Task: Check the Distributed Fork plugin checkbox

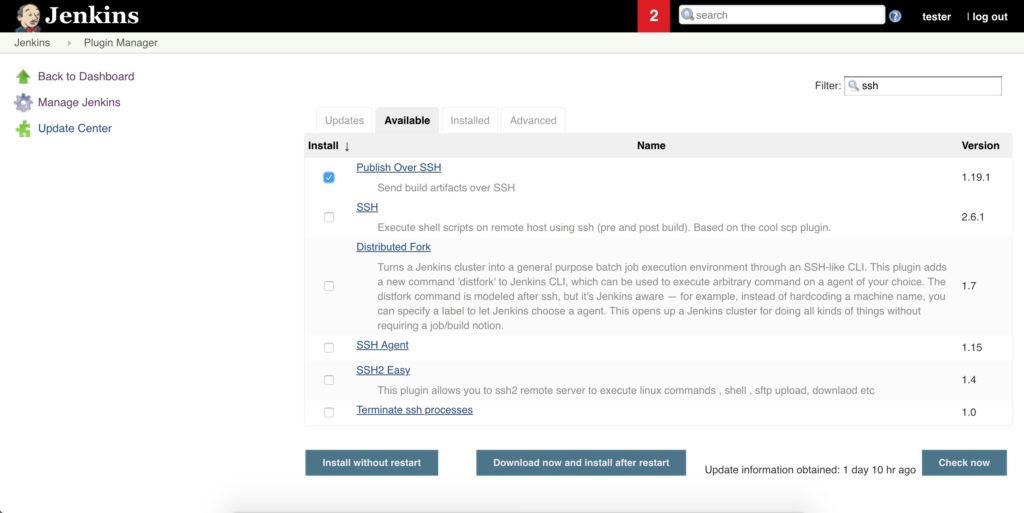Action: [x=328, y=286]
